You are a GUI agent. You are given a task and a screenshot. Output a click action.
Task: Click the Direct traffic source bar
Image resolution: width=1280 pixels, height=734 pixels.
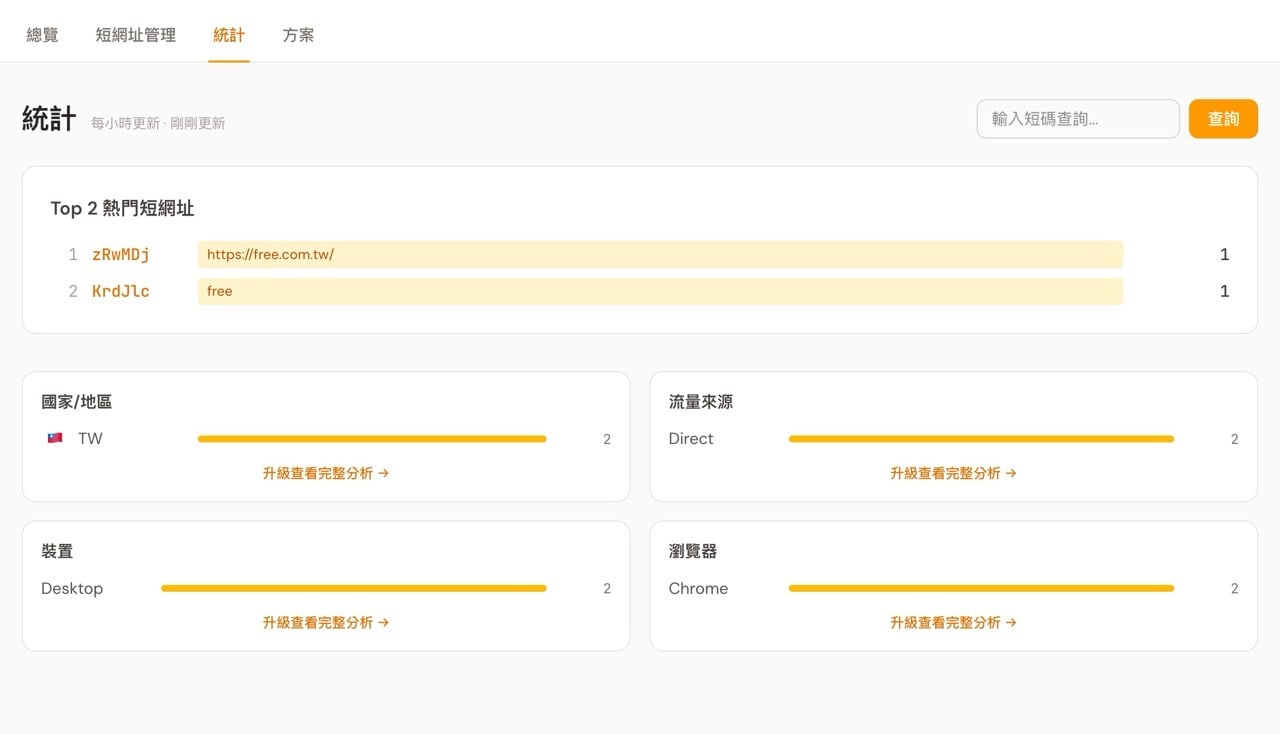981,439
